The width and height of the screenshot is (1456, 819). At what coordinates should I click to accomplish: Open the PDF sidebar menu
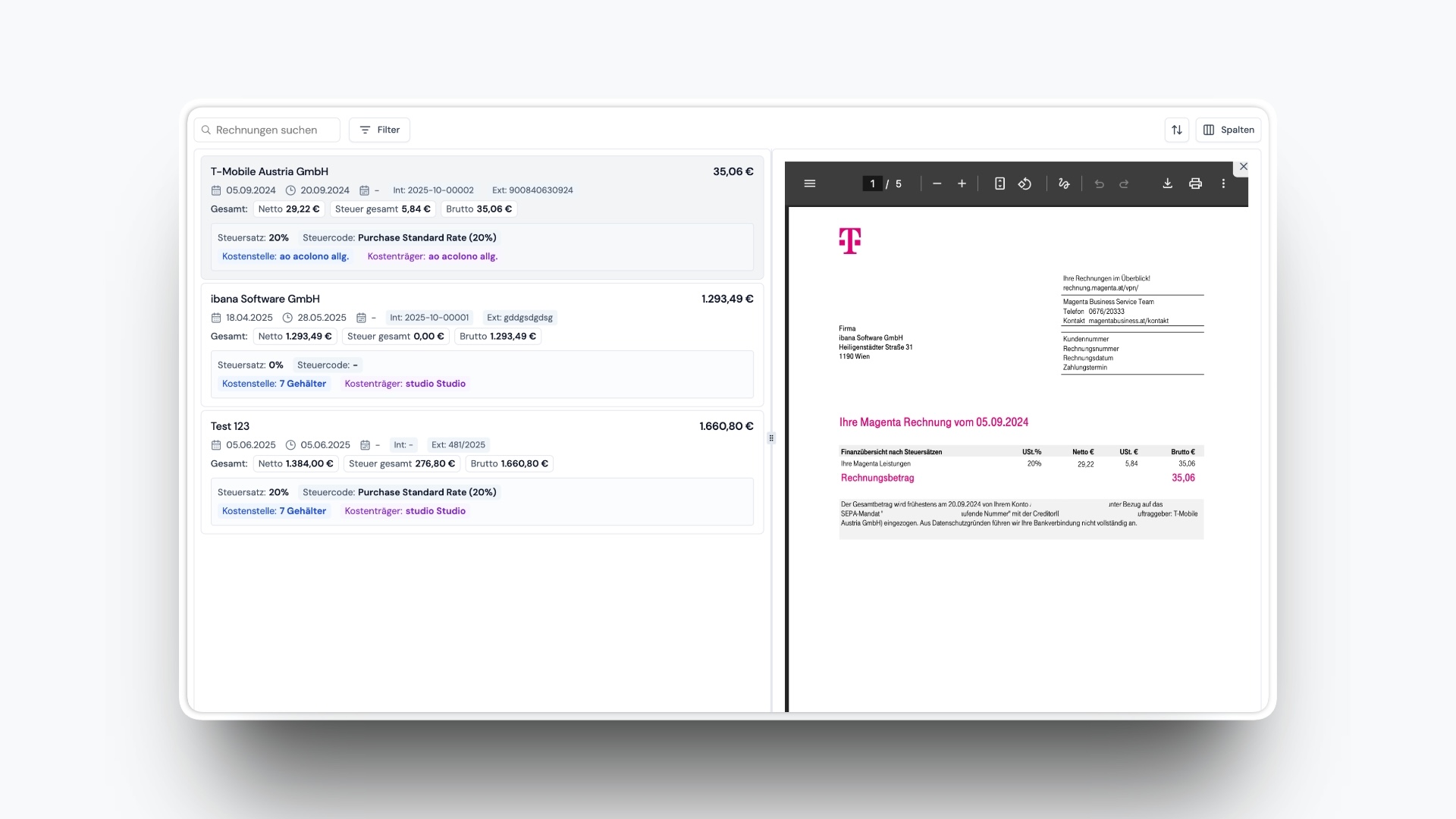pyautogui.click(x=810, y=184)
